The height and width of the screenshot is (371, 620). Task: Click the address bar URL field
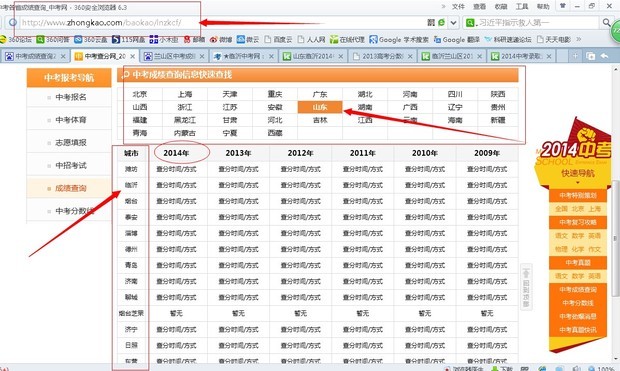pos(221,23)
